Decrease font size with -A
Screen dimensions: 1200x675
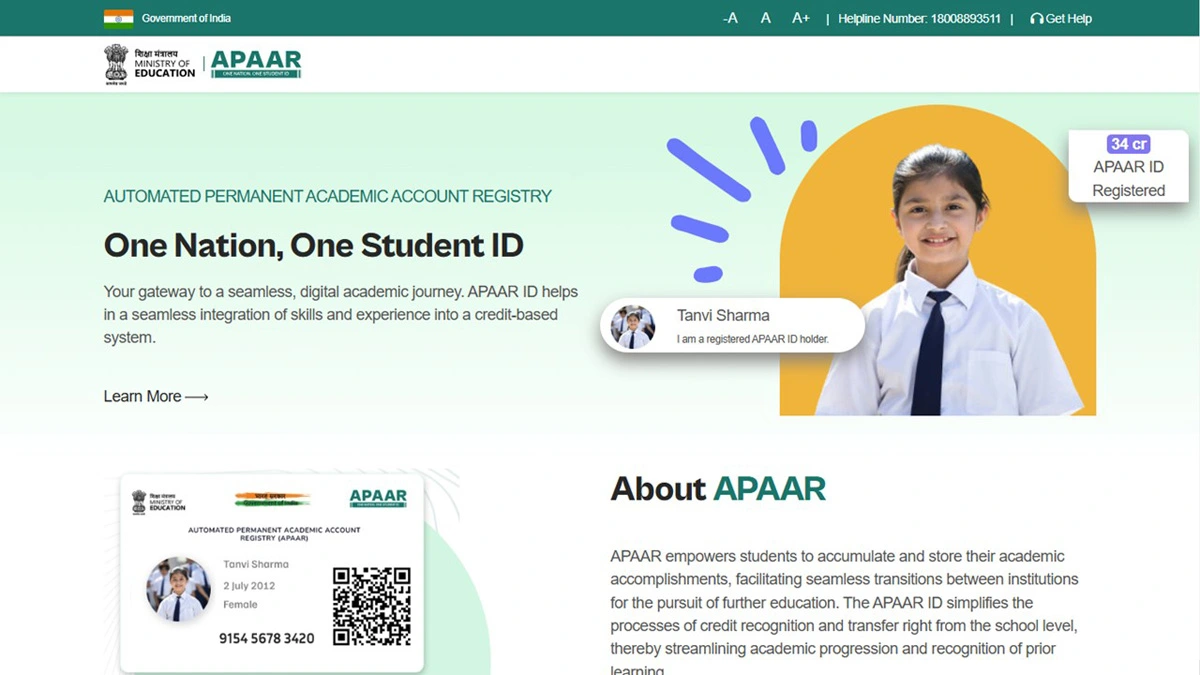(730, 18)
